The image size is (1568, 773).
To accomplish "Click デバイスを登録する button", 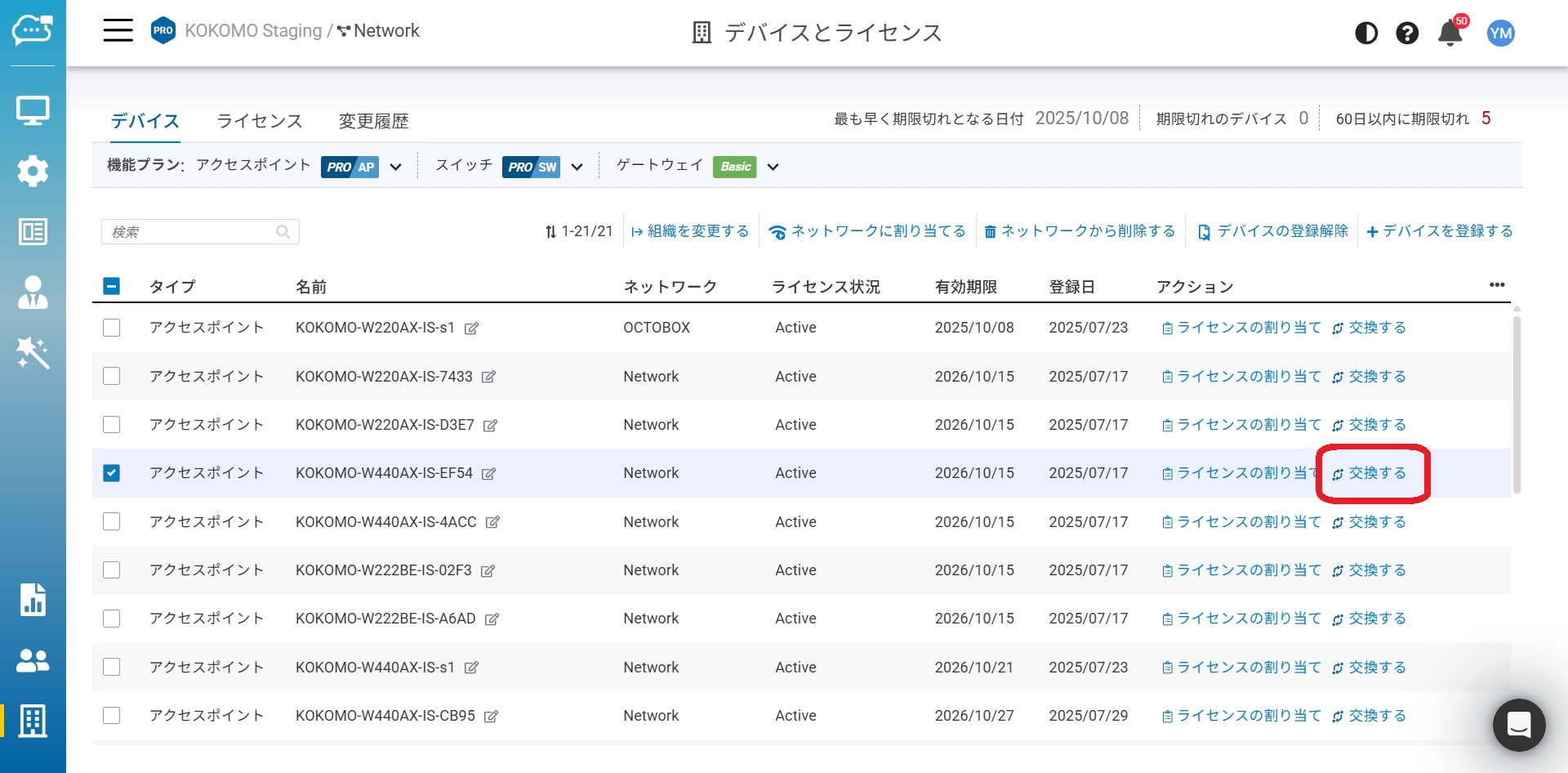I will click(x=1439, y=231).
